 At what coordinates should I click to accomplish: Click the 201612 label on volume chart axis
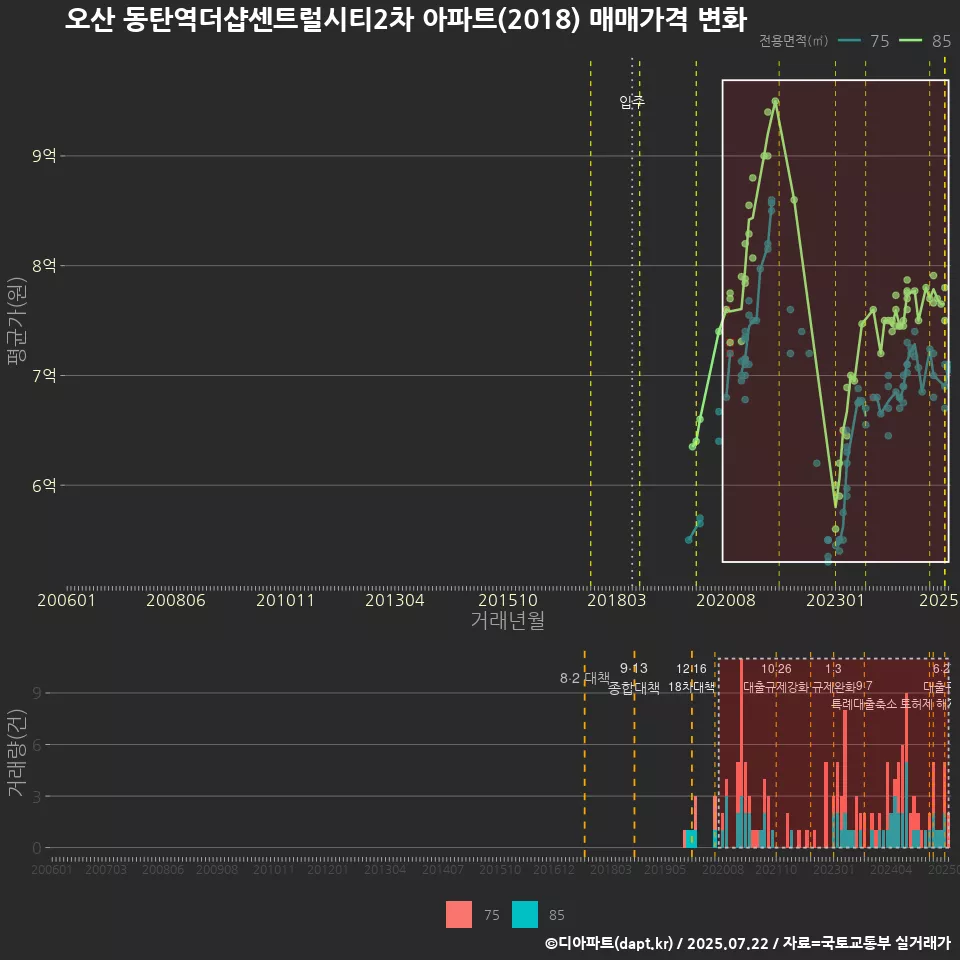click(x=553, y=869)
